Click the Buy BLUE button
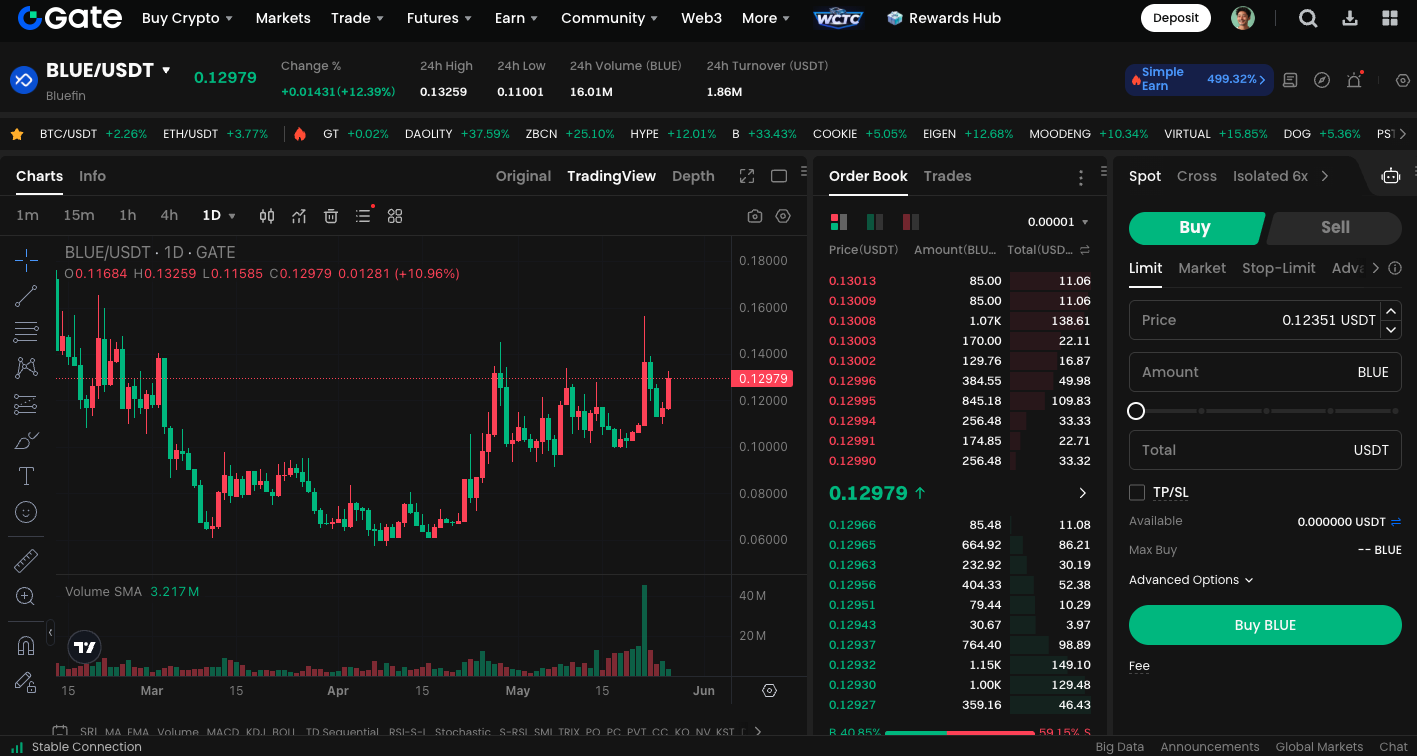Screen dimensions: 1417x756 tap(1265, 625)
